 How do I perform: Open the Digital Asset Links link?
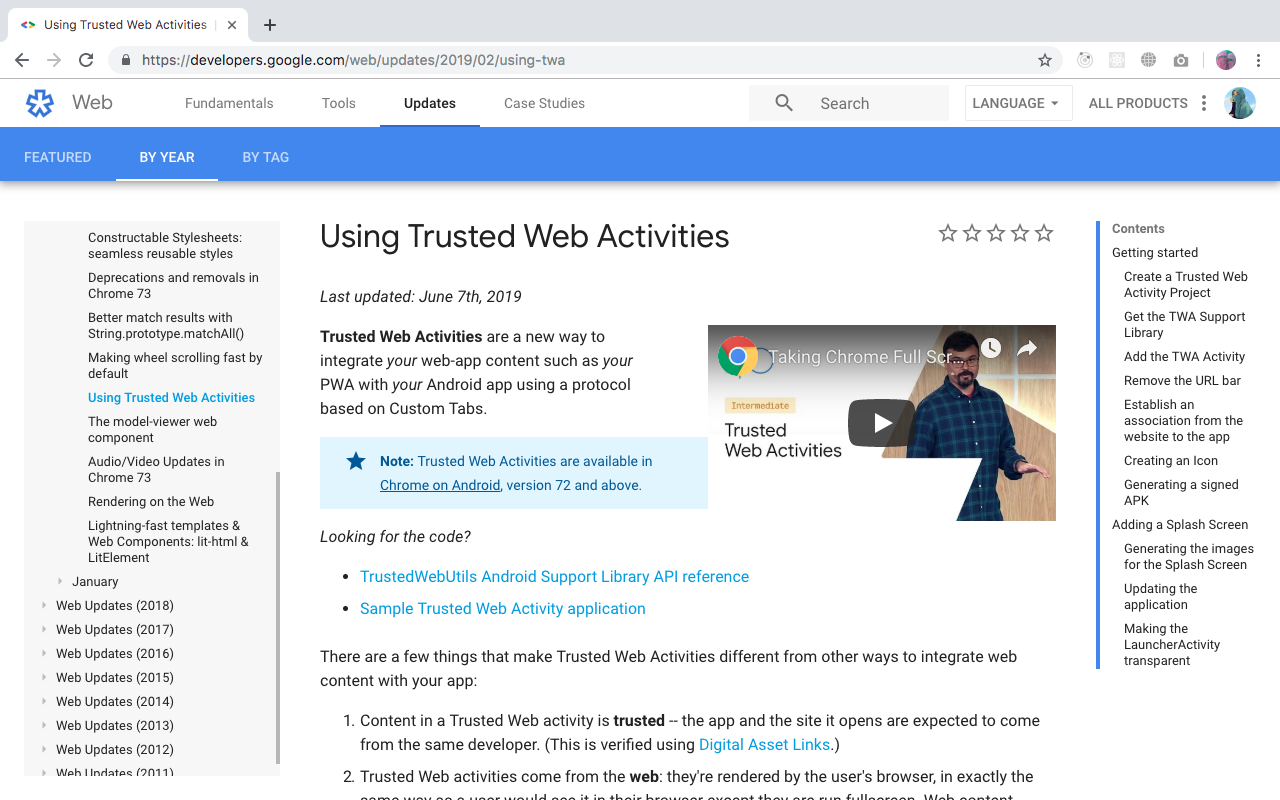coord(764,744)
